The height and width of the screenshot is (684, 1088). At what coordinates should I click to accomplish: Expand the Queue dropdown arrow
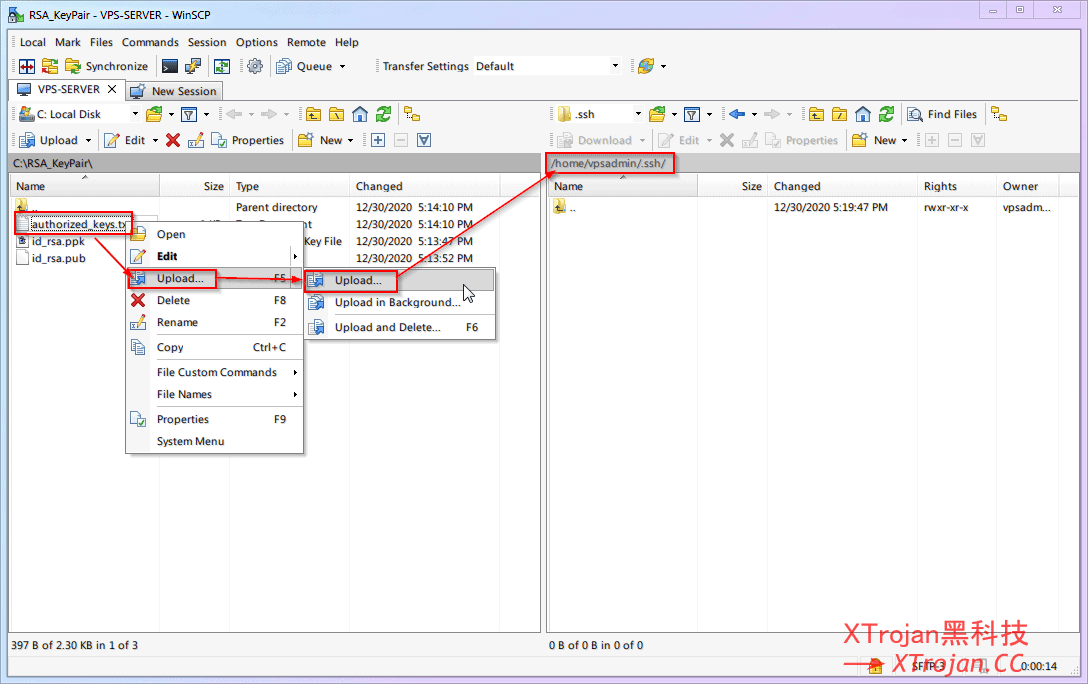coord(342,67)
